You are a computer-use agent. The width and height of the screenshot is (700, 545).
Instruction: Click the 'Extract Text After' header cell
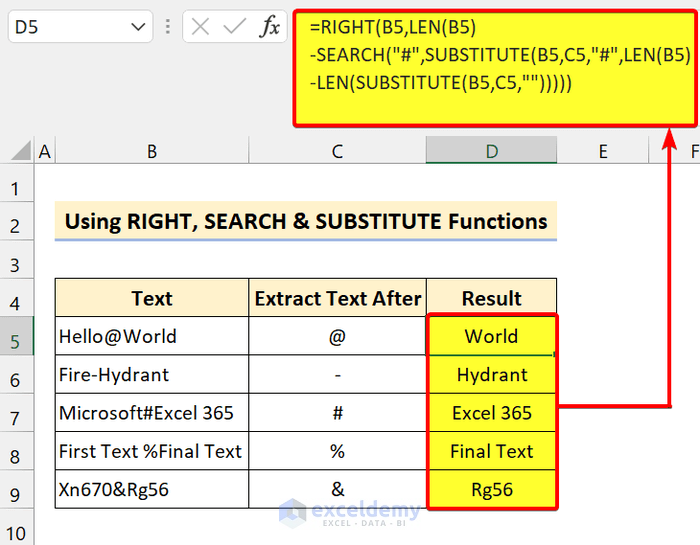pyautogui.click(x=338, y=298)
